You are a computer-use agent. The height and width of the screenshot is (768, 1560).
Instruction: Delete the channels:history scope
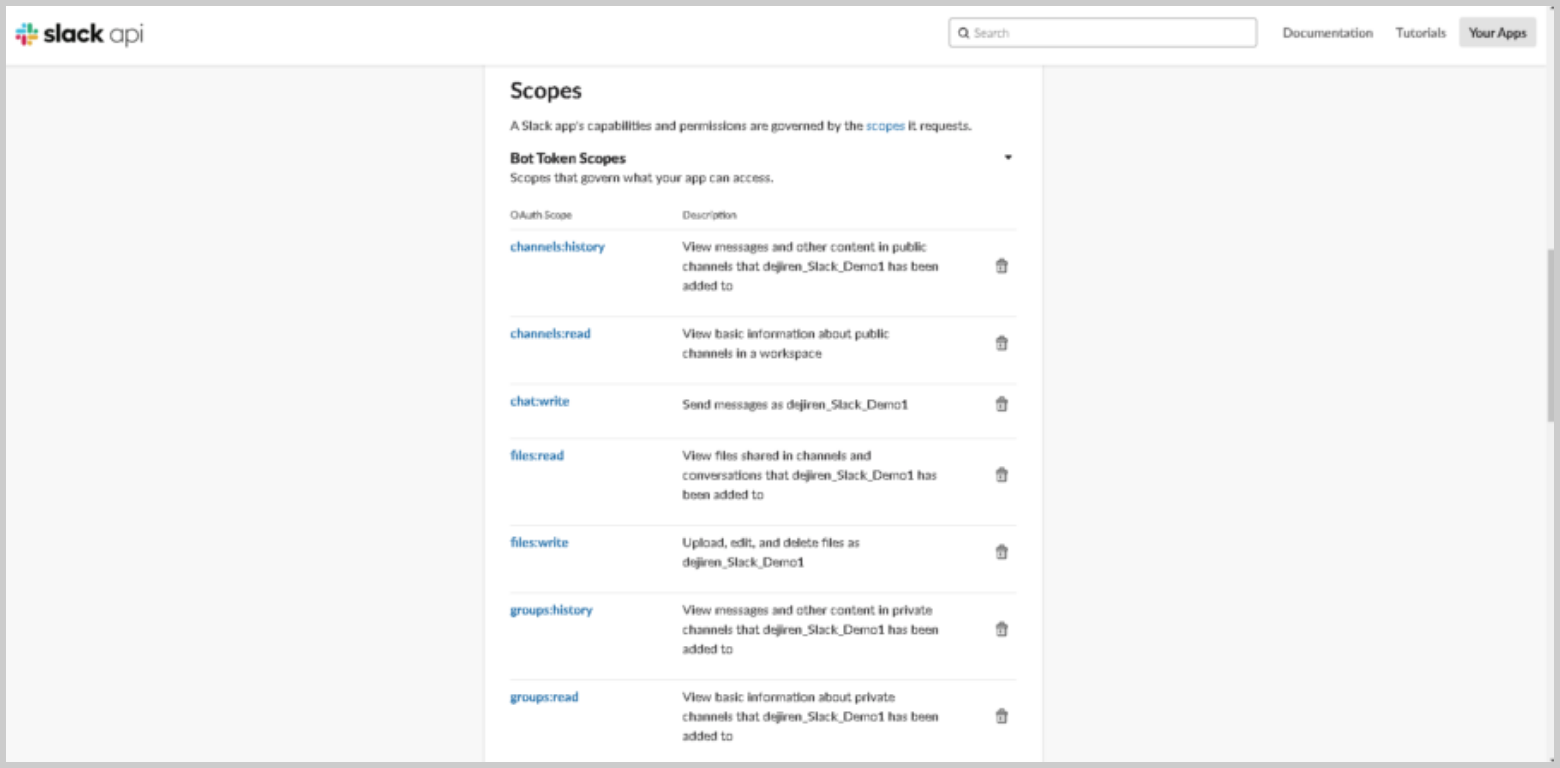pyautogui.click(x=1001, y=266)
